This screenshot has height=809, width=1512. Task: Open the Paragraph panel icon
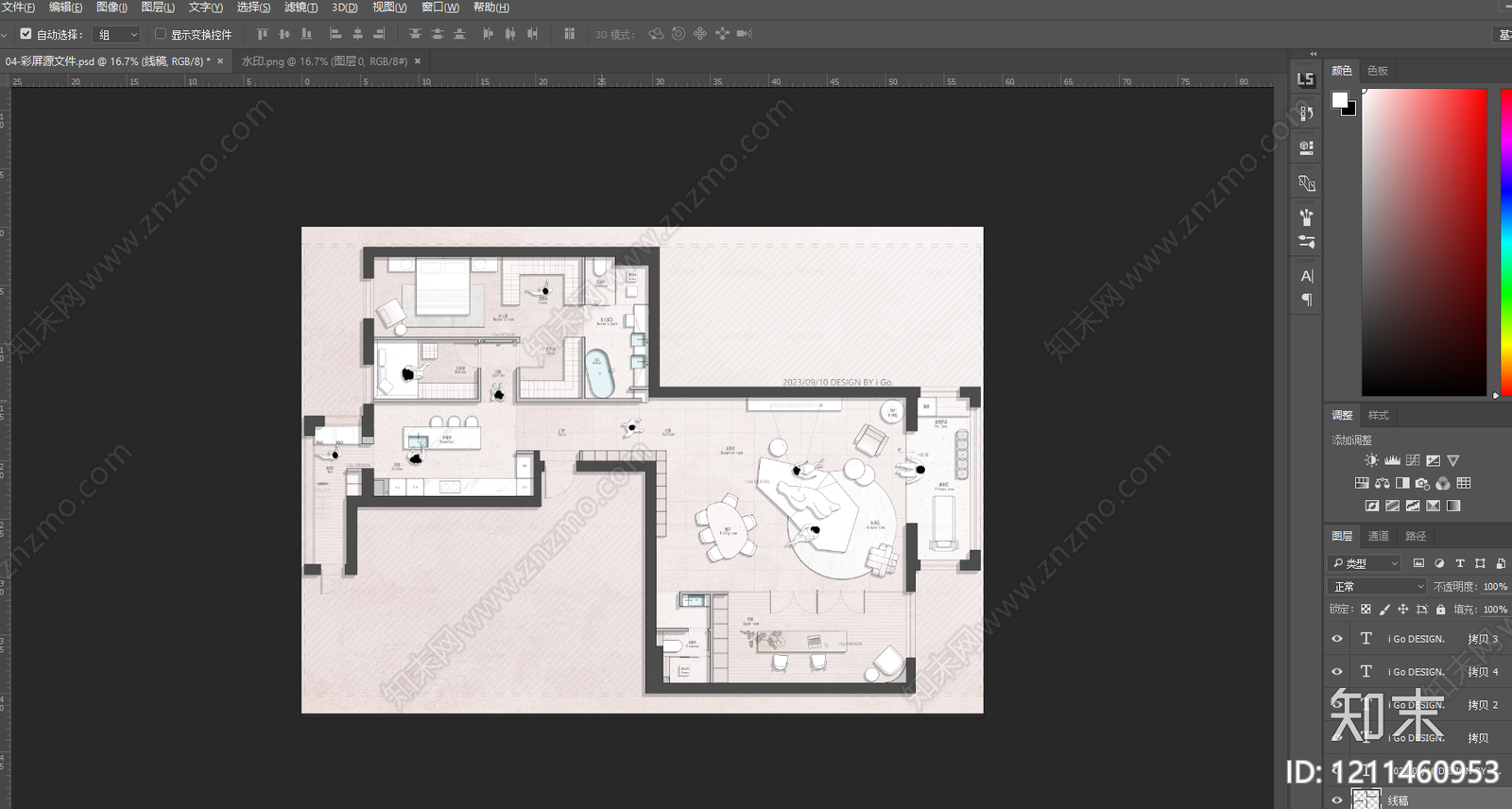pyautogui.click(x=1306, y=300)
